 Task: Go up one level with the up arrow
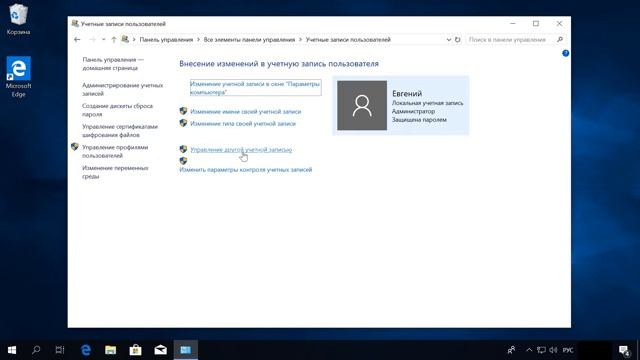point(114,40)
